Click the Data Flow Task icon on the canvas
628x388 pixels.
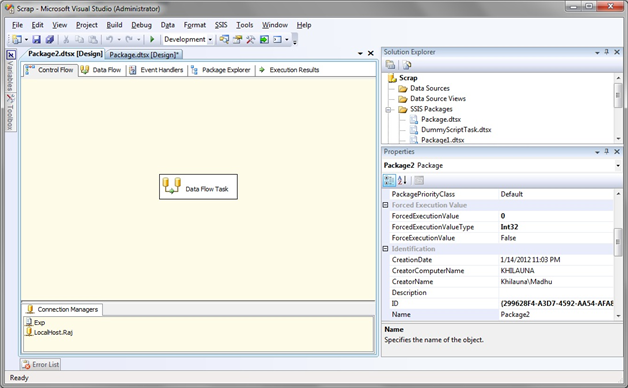click(x=171, y=186)
